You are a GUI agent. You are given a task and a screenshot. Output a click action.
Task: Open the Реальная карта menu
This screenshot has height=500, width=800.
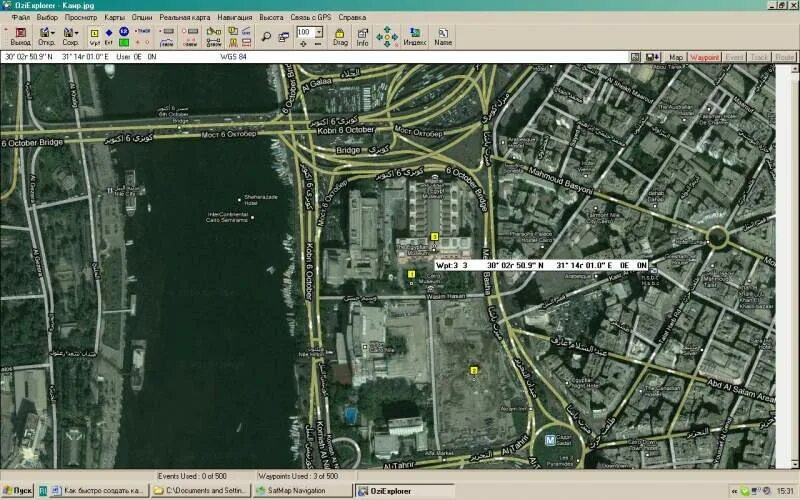click(x=185, y=17)
